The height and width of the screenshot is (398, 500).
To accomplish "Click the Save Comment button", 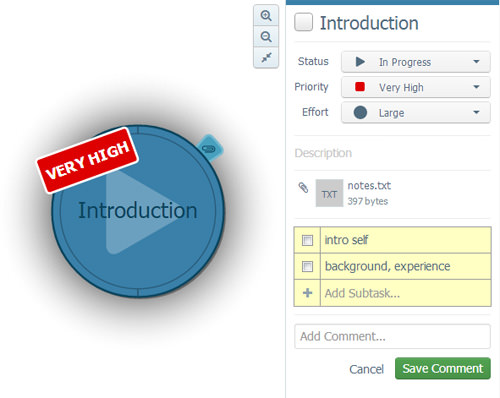I will 443,368.
